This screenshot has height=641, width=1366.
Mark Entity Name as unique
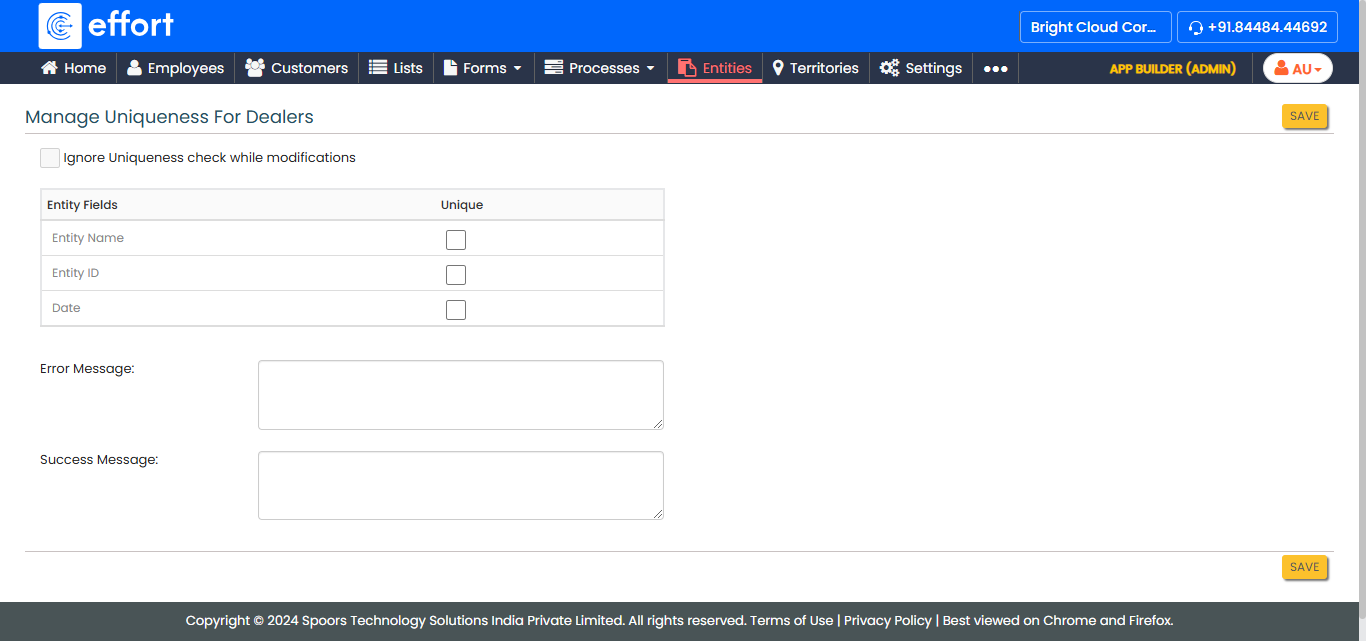click(456, 240)
